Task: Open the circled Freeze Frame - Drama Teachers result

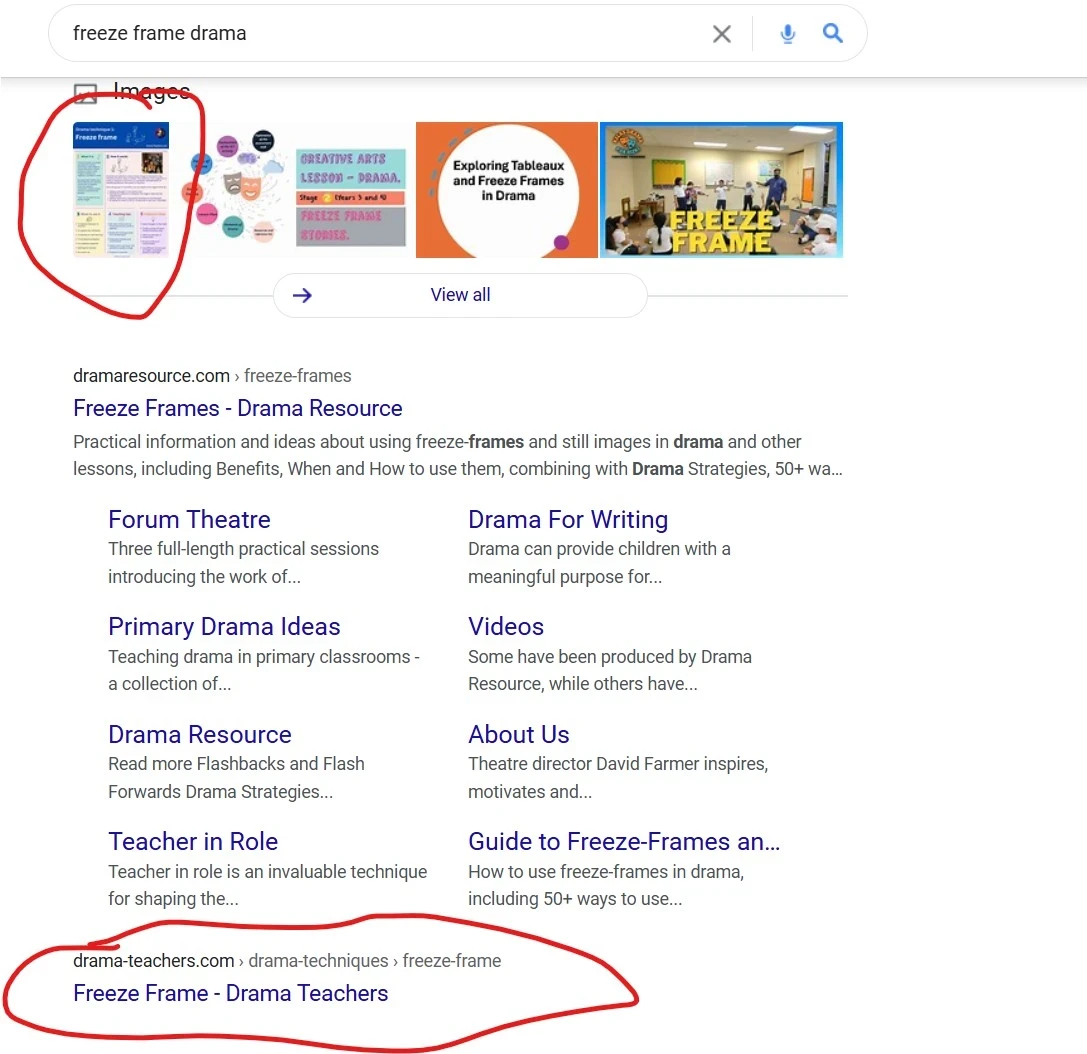Action: point(230,993)
